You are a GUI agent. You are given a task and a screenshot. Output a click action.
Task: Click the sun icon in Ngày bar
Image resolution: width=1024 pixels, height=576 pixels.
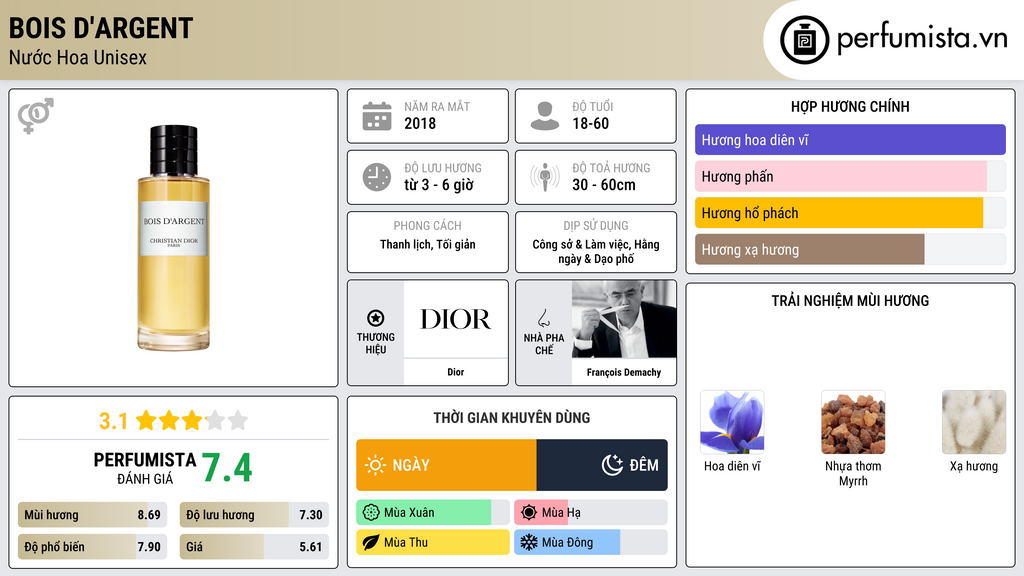click(x=376, y=465)
